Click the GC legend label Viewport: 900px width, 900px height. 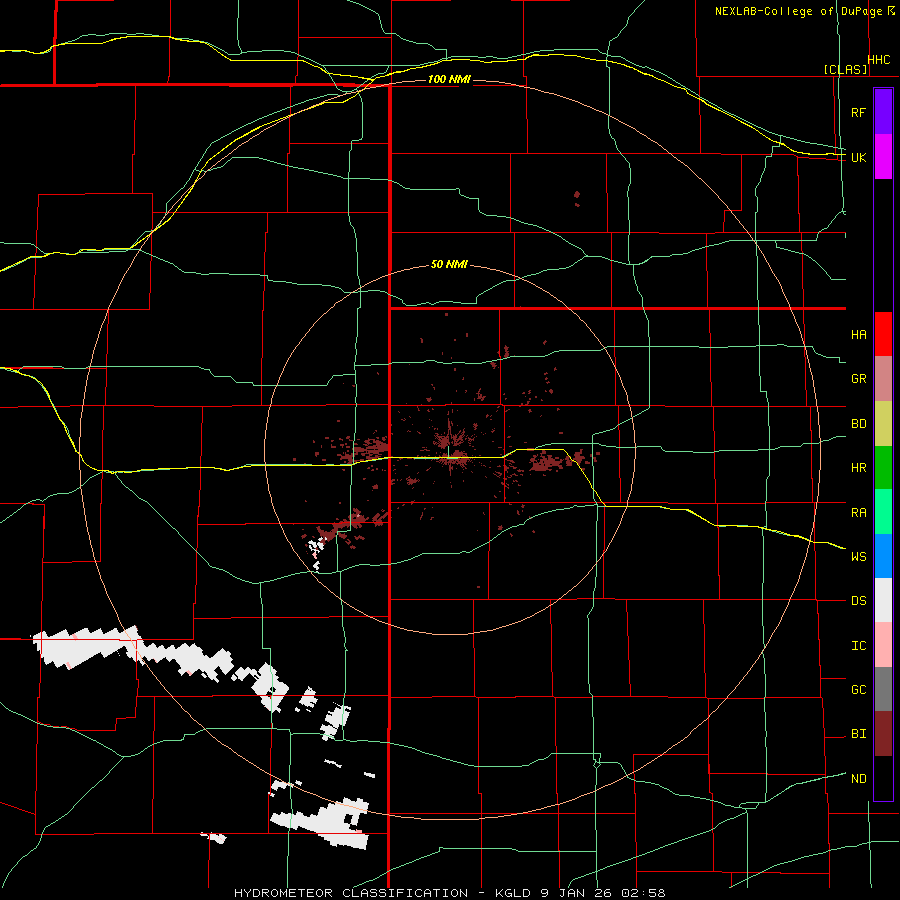click(858, 690)
